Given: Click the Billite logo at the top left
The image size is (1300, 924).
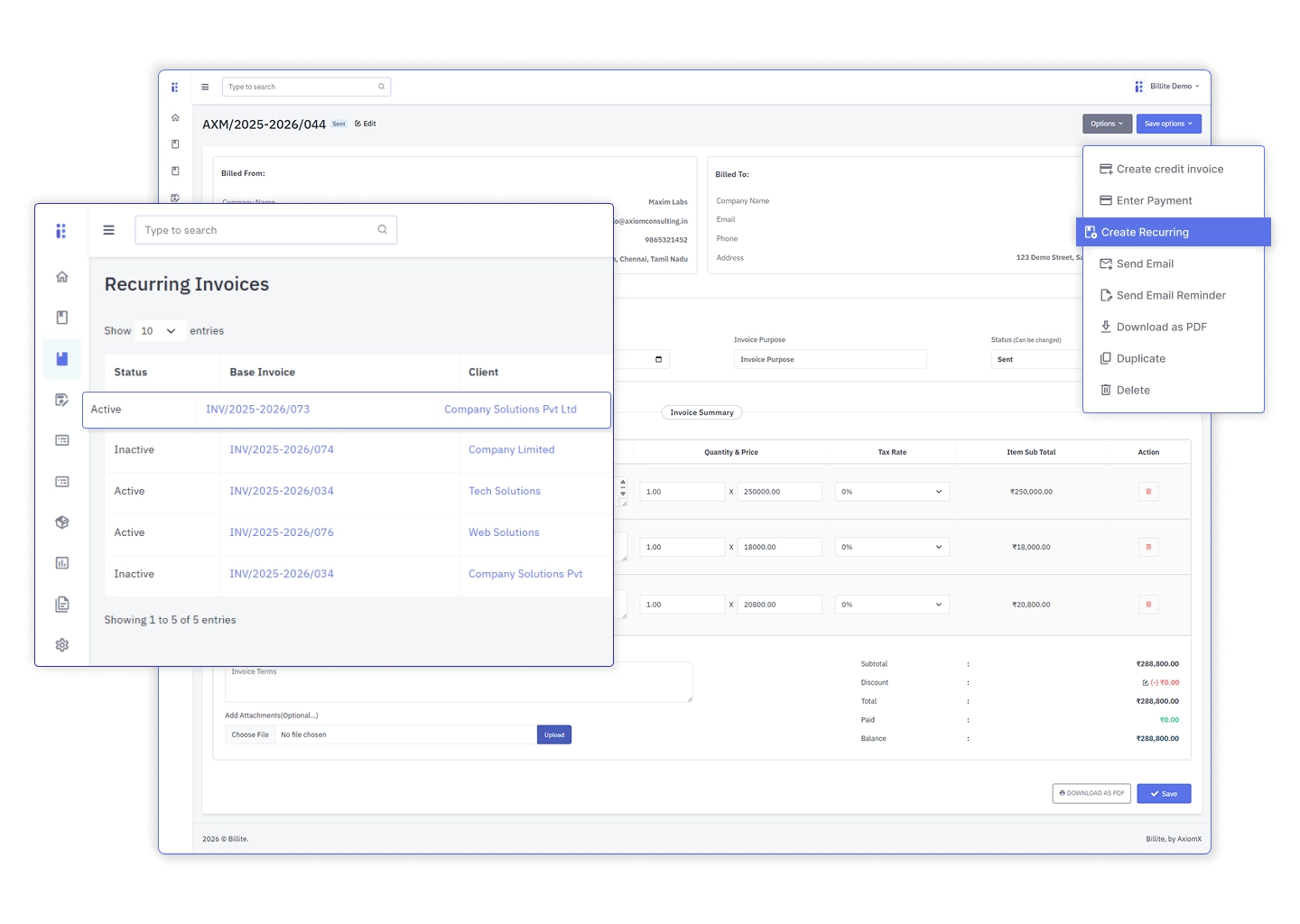Looking at the screenshot, I should (60, 231).
